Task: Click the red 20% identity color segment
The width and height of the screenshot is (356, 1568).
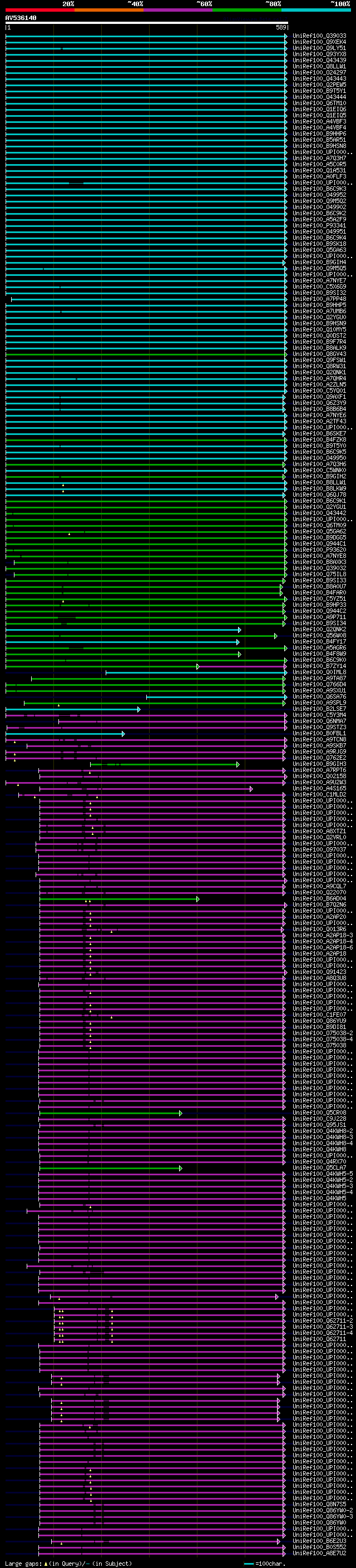Action: point(40,10)
